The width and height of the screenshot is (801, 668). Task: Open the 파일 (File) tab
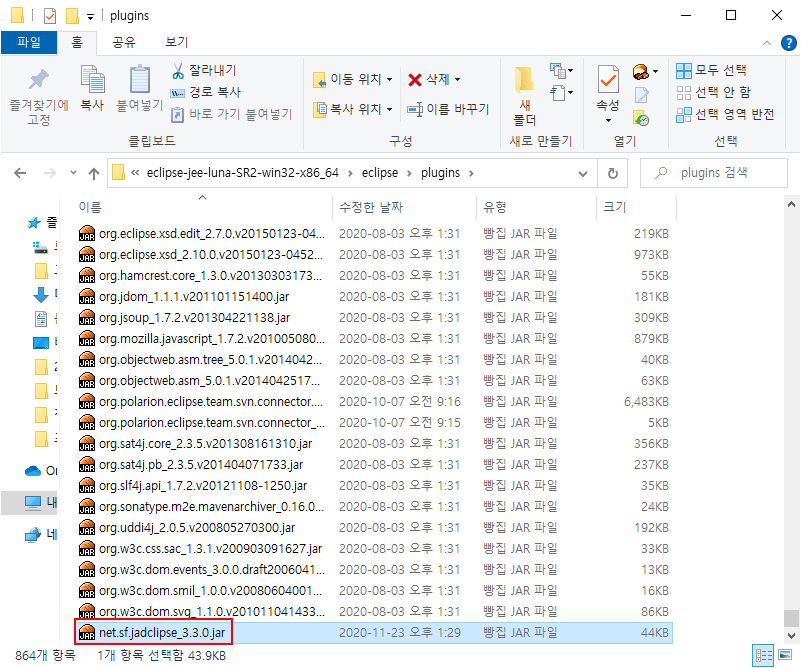click(29, 42)
